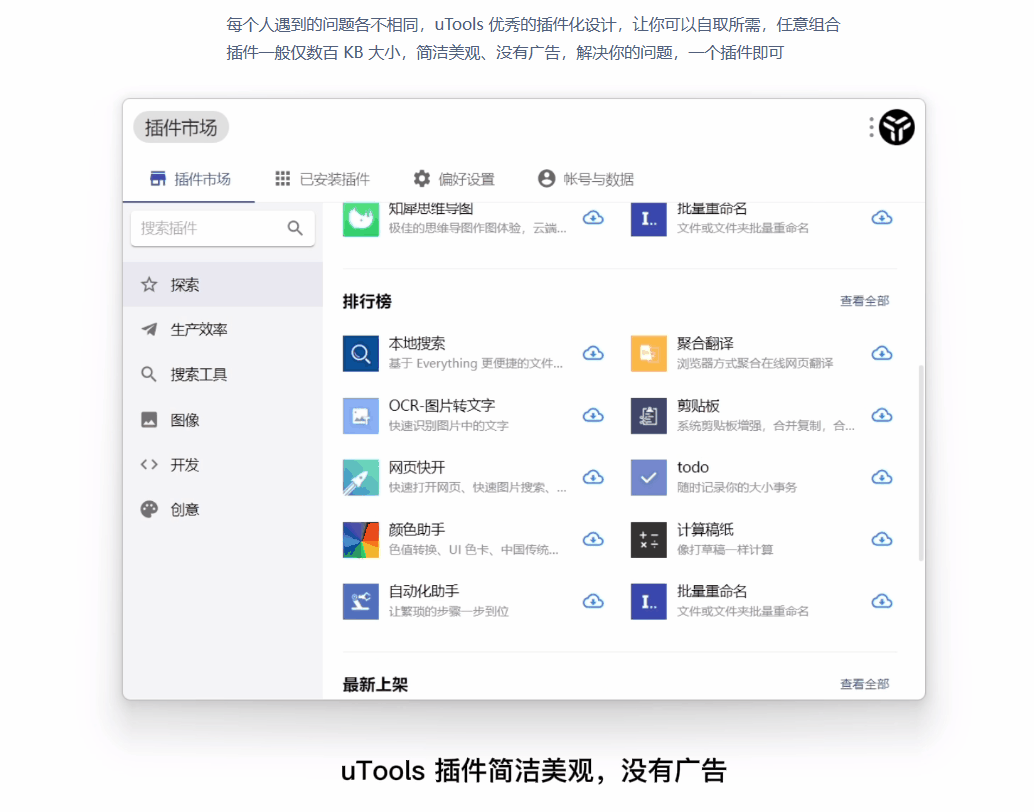Open the 剪贴板 plugin title
This screenshot has height=812, width=1034.
pyautogui.click(x=698, y=406)
